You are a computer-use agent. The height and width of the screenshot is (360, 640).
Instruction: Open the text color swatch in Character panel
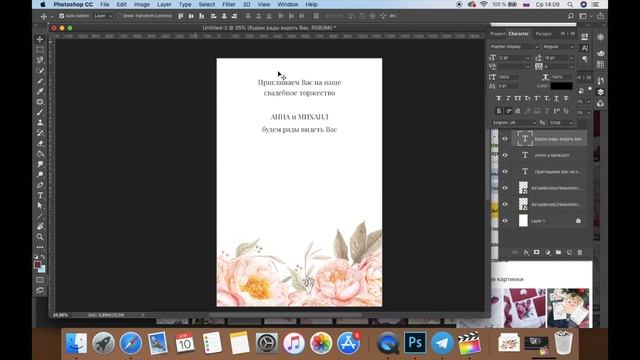pyautogui.click(x=561, y=86)
